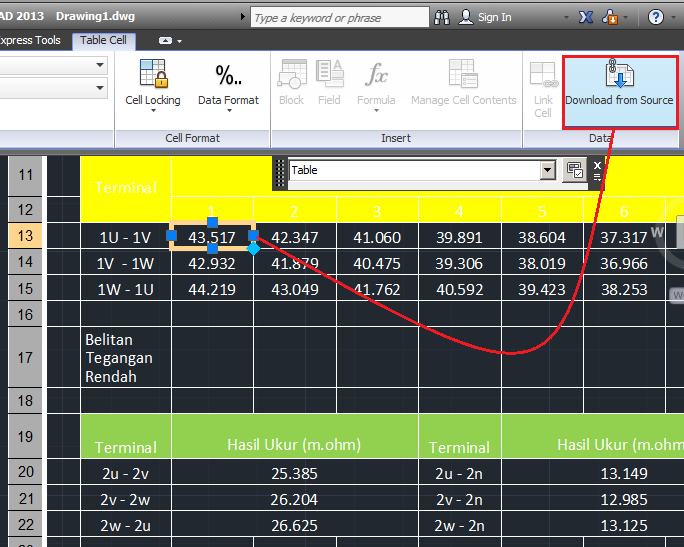This screenshot has height=547, width=684.
Task: Expand the Formula dropdown arrow
Action: [x=376, y=111]
